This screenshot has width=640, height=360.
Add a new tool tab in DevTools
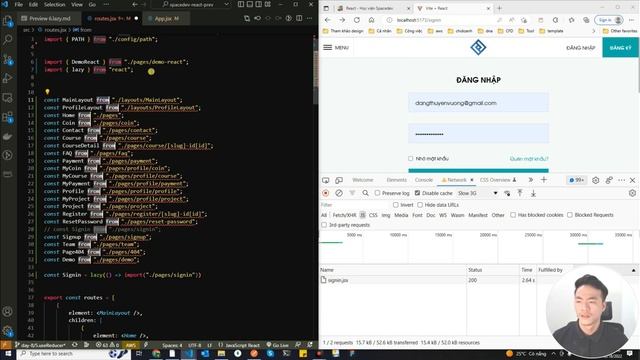[544, 180]
